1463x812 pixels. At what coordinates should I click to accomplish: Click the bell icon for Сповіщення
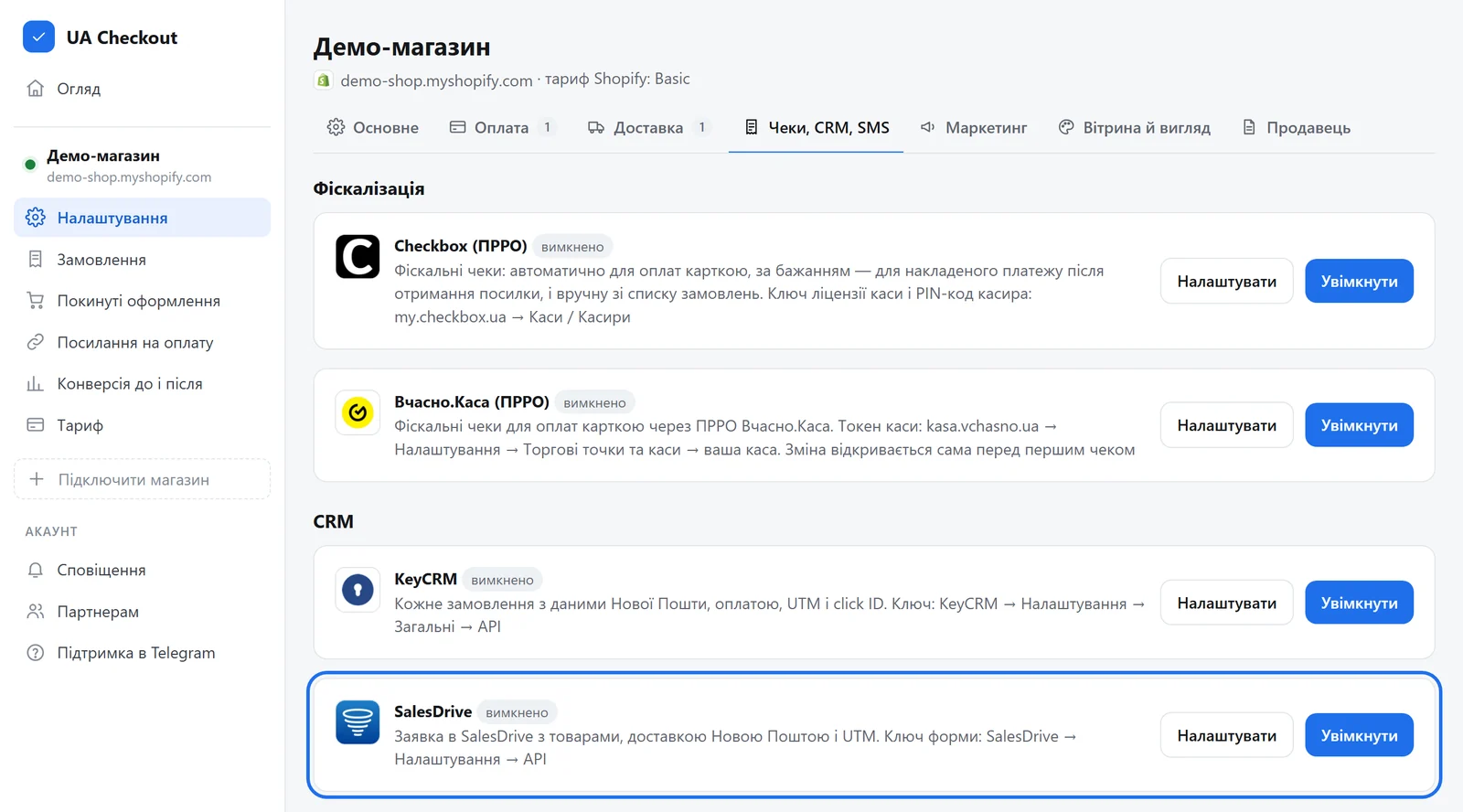point(36,570)
